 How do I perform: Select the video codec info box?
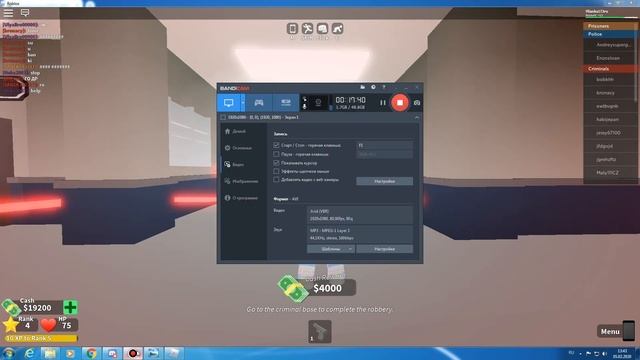[x=360, y=215]
